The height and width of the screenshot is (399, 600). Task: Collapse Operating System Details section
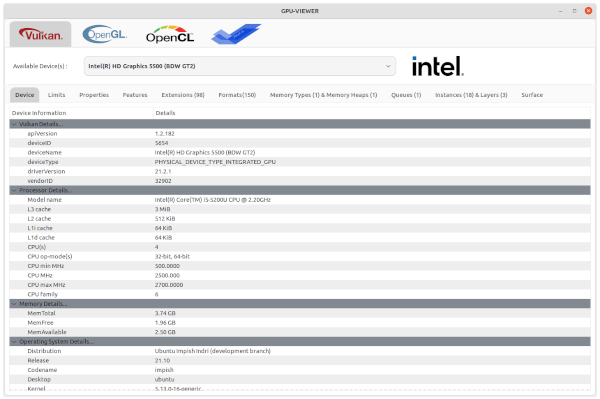pos(14,342)
